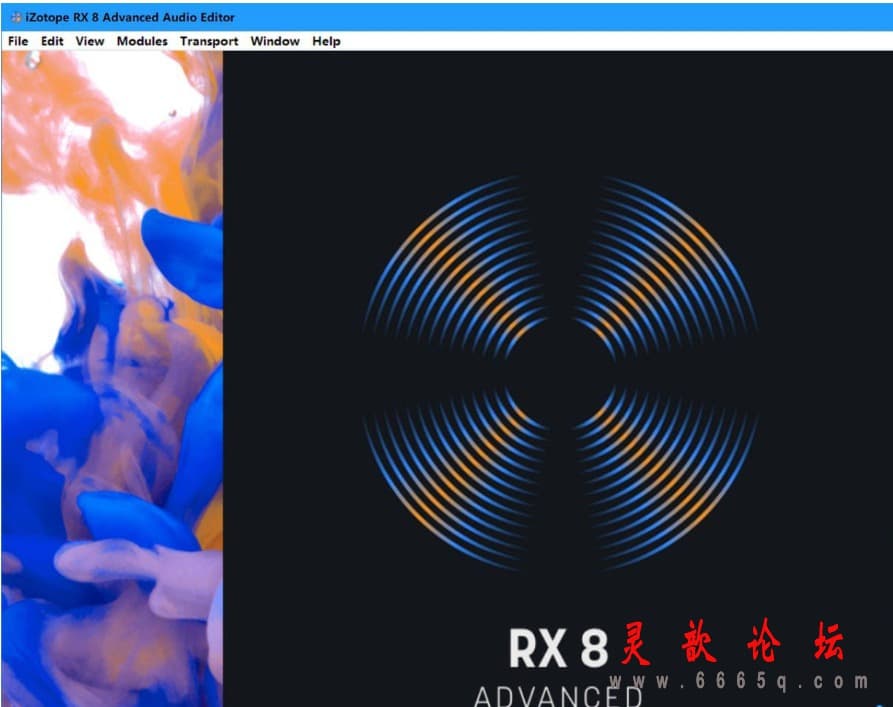Open the File menu
Screen dimensions: 893x707
click(18, 41)
